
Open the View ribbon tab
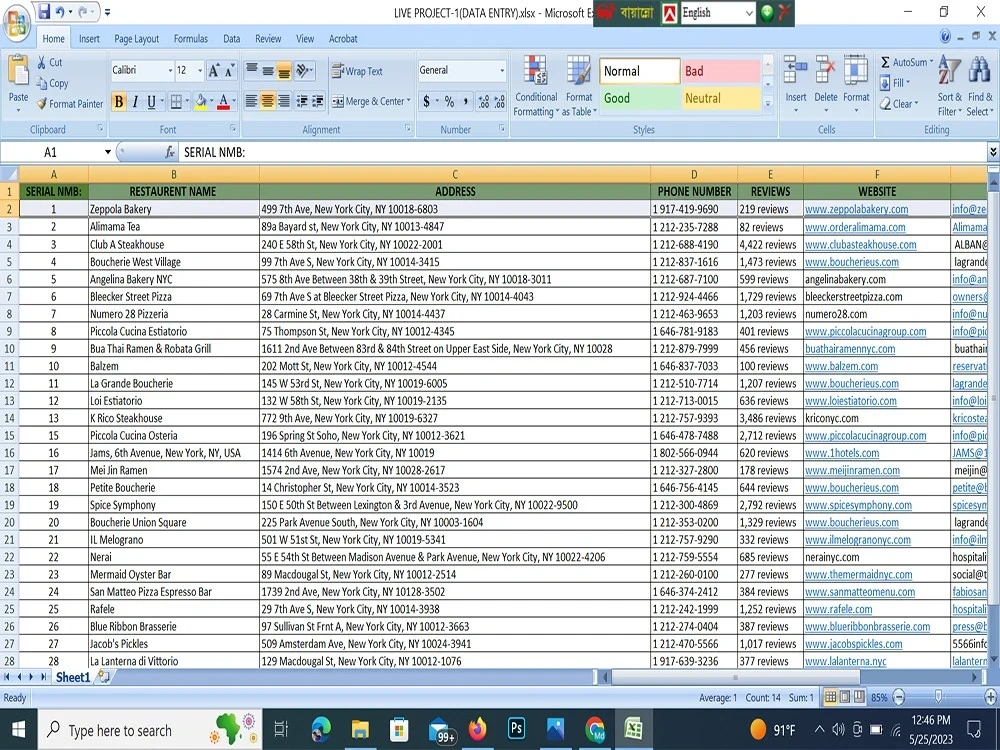tap(305, 39)
